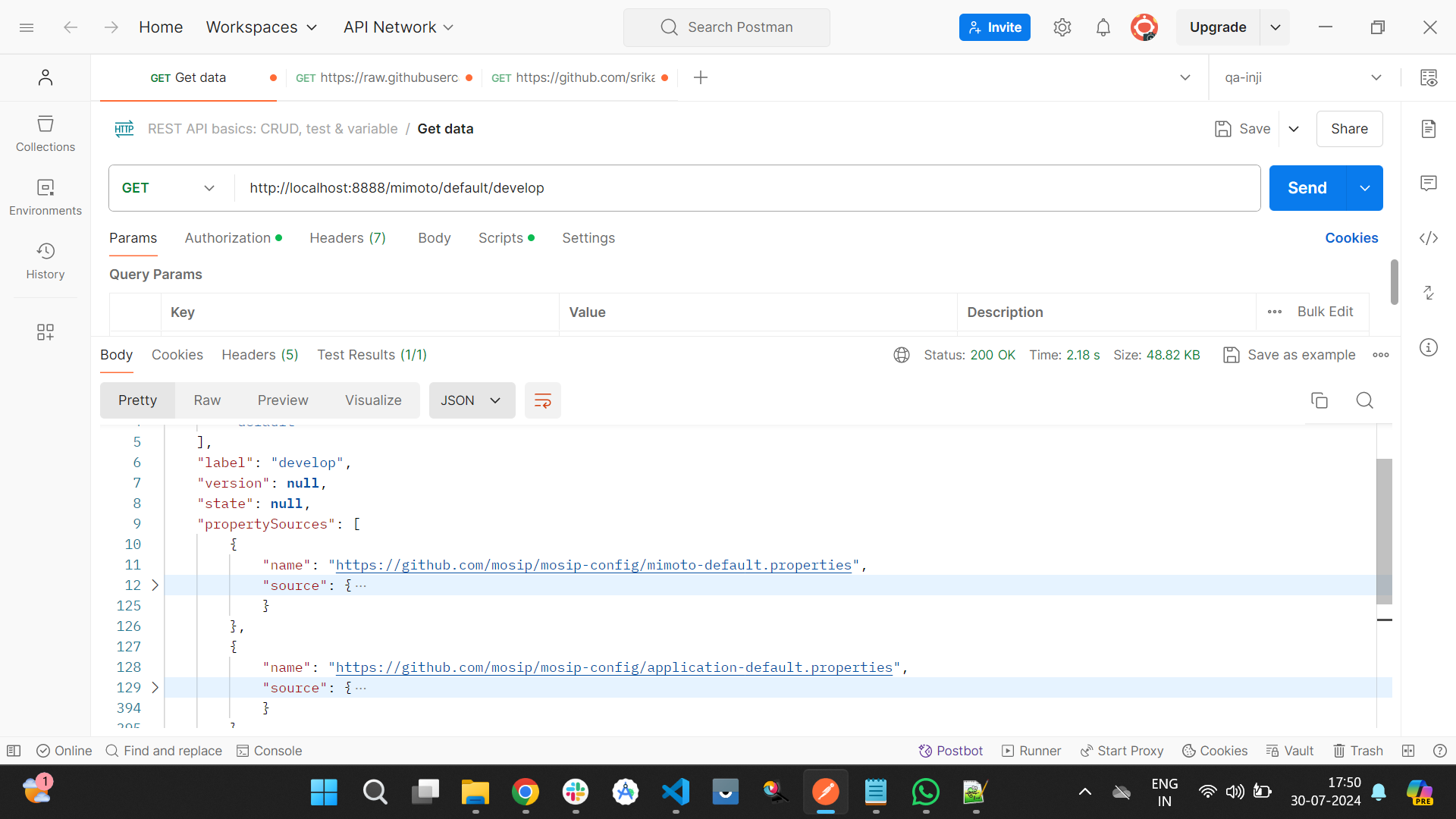Copy the response body
The height and width of the screenshot is (819, 1456).
click(x=1319, y=400)
